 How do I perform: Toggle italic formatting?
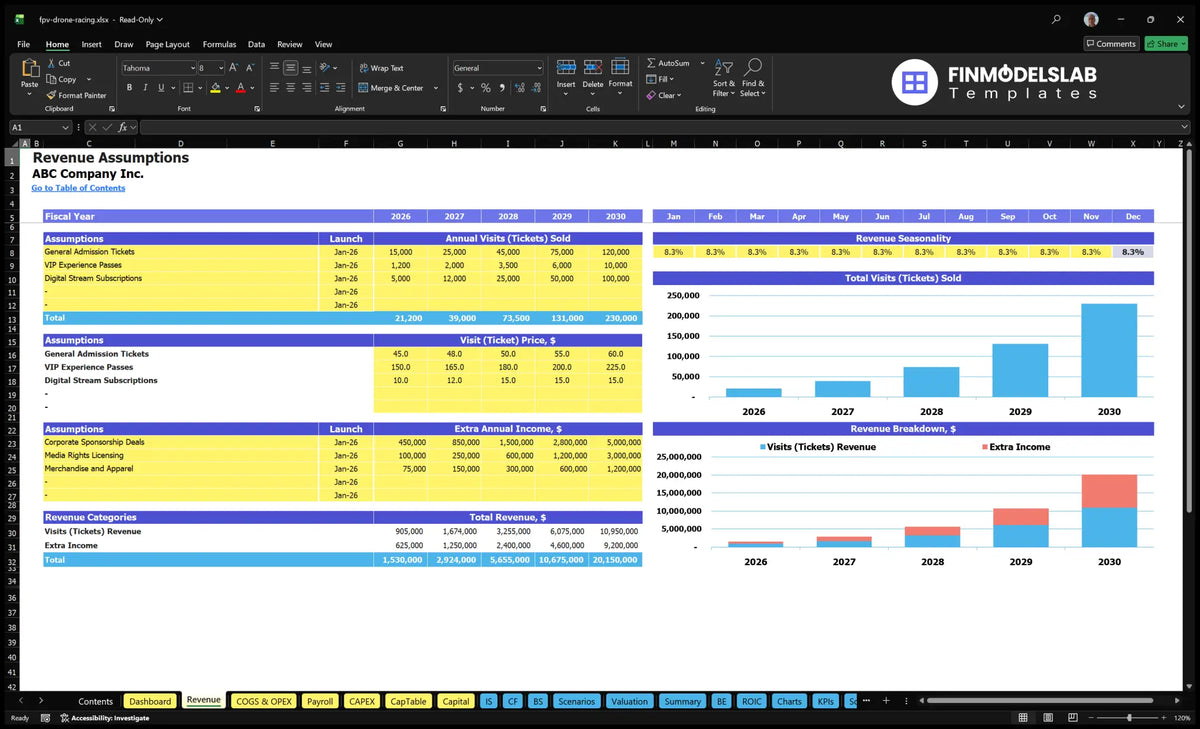coord(143,88)
